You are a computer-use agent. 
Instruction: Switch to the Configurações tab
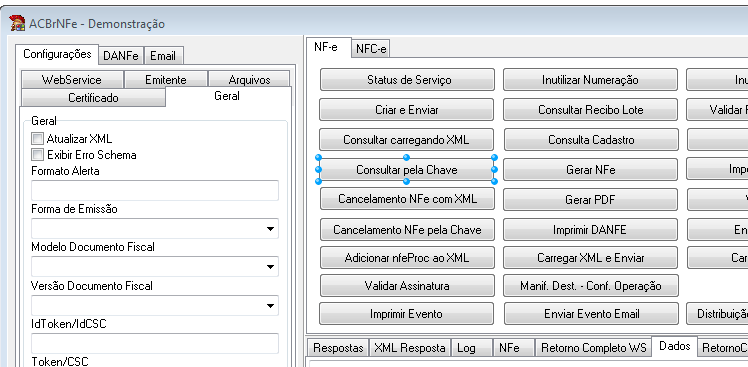57,54
